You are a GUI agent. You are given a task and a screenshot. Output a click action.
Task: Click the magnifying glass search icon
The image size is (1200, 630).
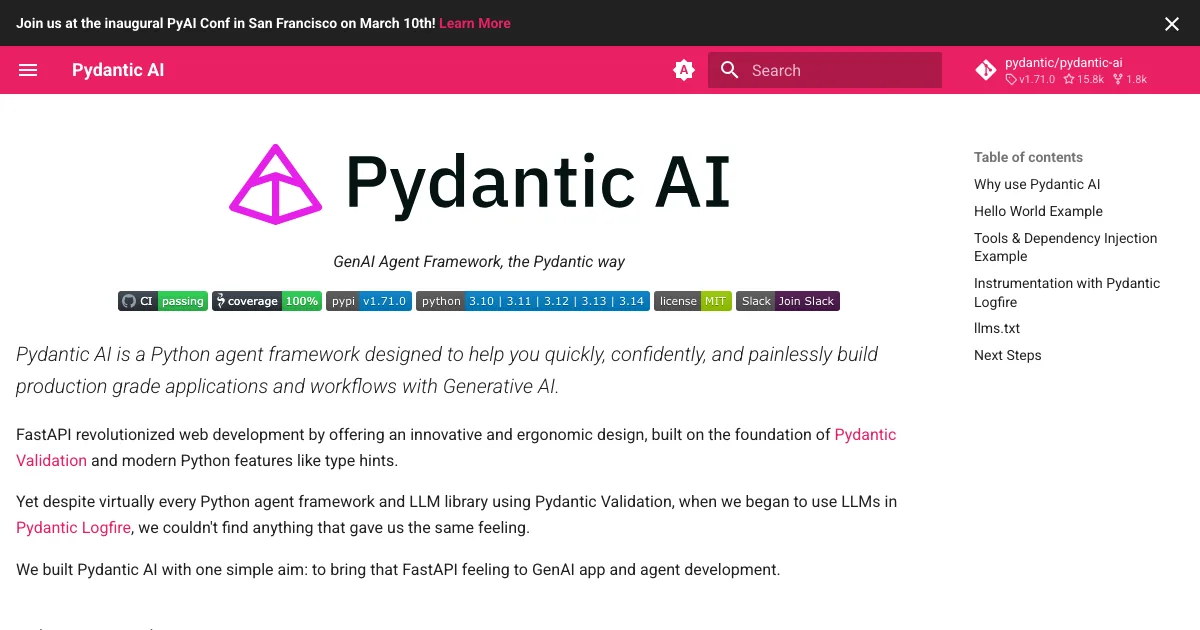(x=730, y=70)
